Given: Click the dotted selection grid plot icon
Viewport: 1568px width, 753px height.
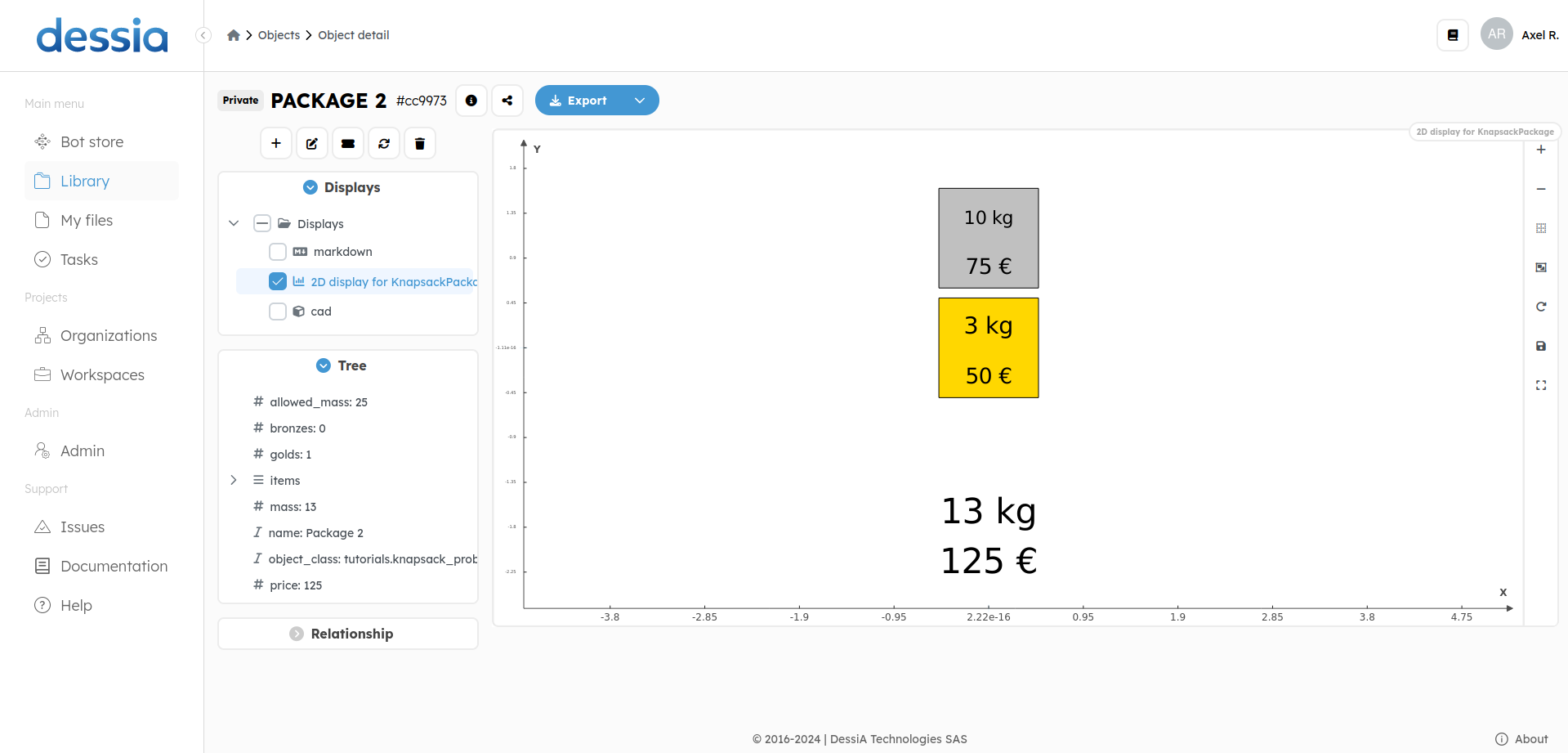Looking at the screenshot, I should pyautogui.click(x=1541, y=228).
